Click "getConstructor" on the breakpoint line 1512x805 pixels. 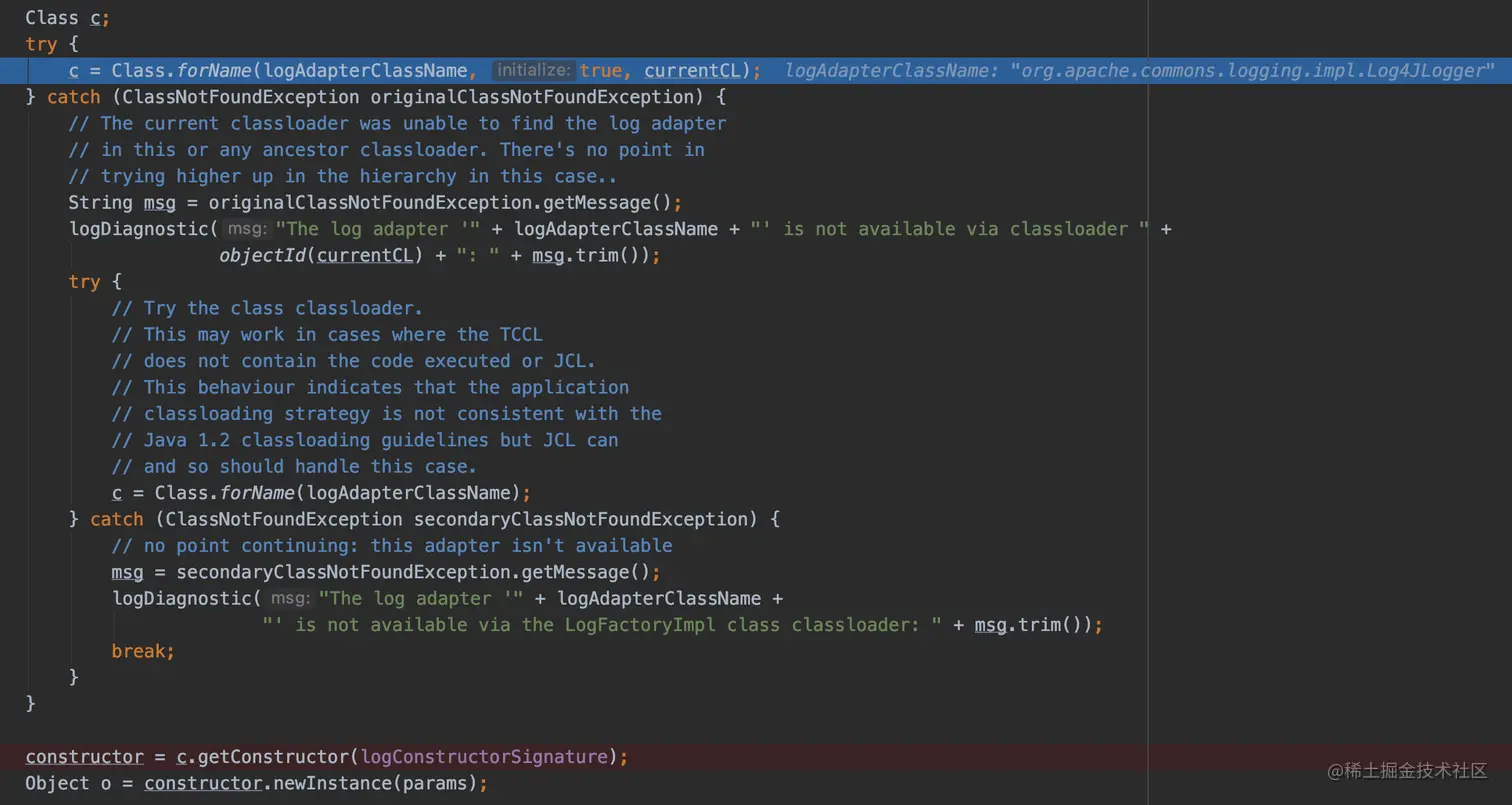point(274,757)
